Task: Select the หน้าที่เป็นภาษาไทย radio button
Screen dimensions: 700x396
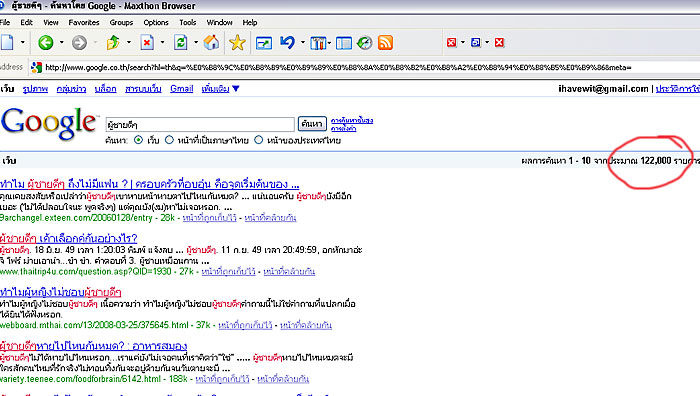Action: (x=169, y=140)
